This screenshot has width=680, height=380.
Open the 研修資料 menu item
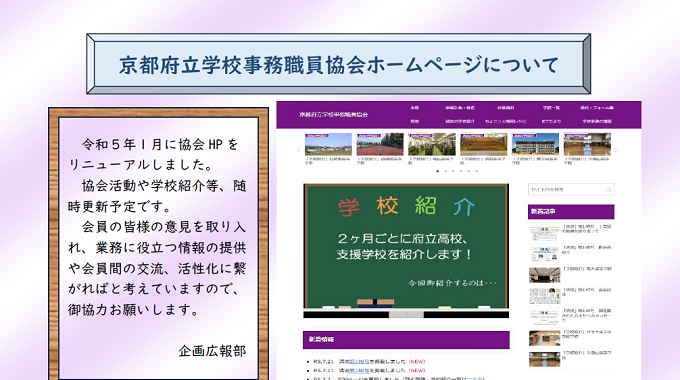(x=506, y=108)
